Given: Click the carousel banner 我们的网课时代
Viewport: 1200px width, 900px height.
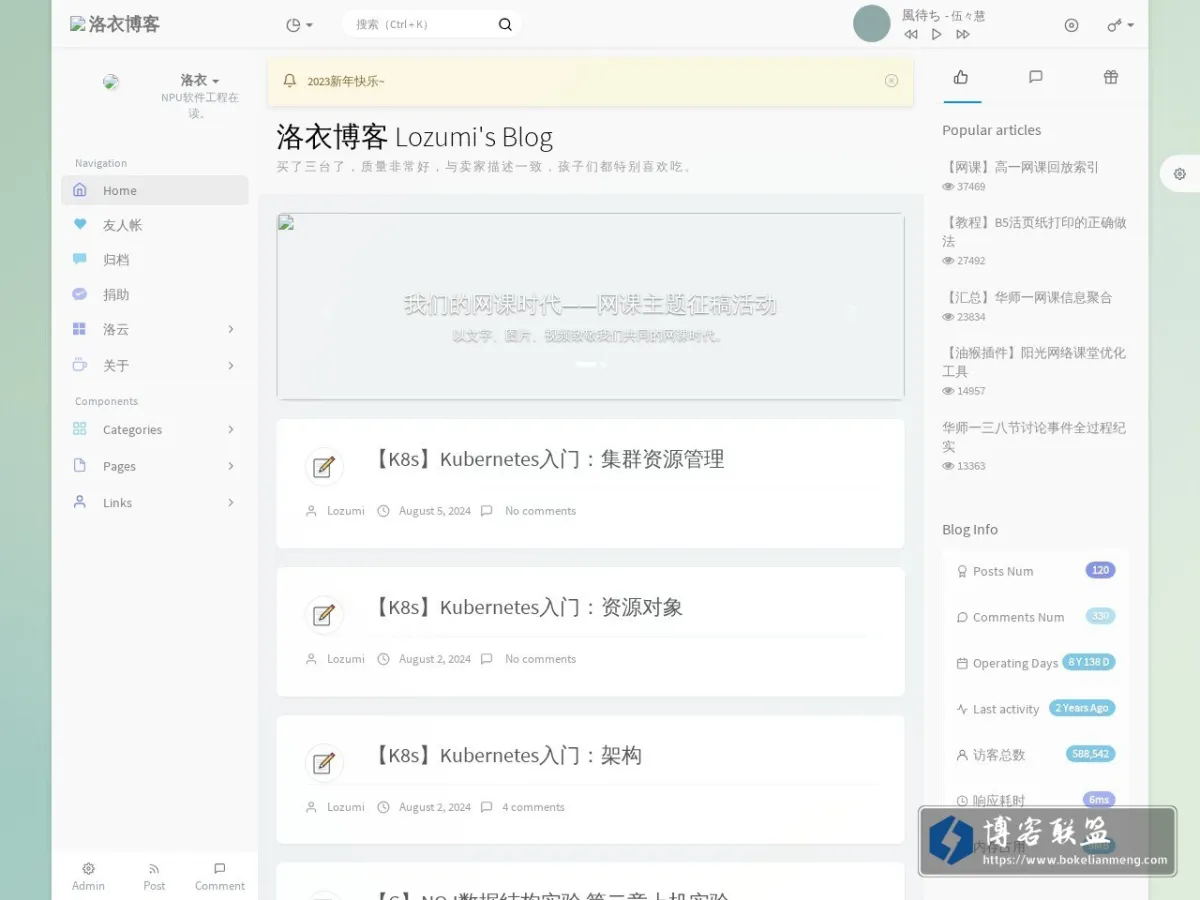Looking at the screenshot, I should [590, 306].
